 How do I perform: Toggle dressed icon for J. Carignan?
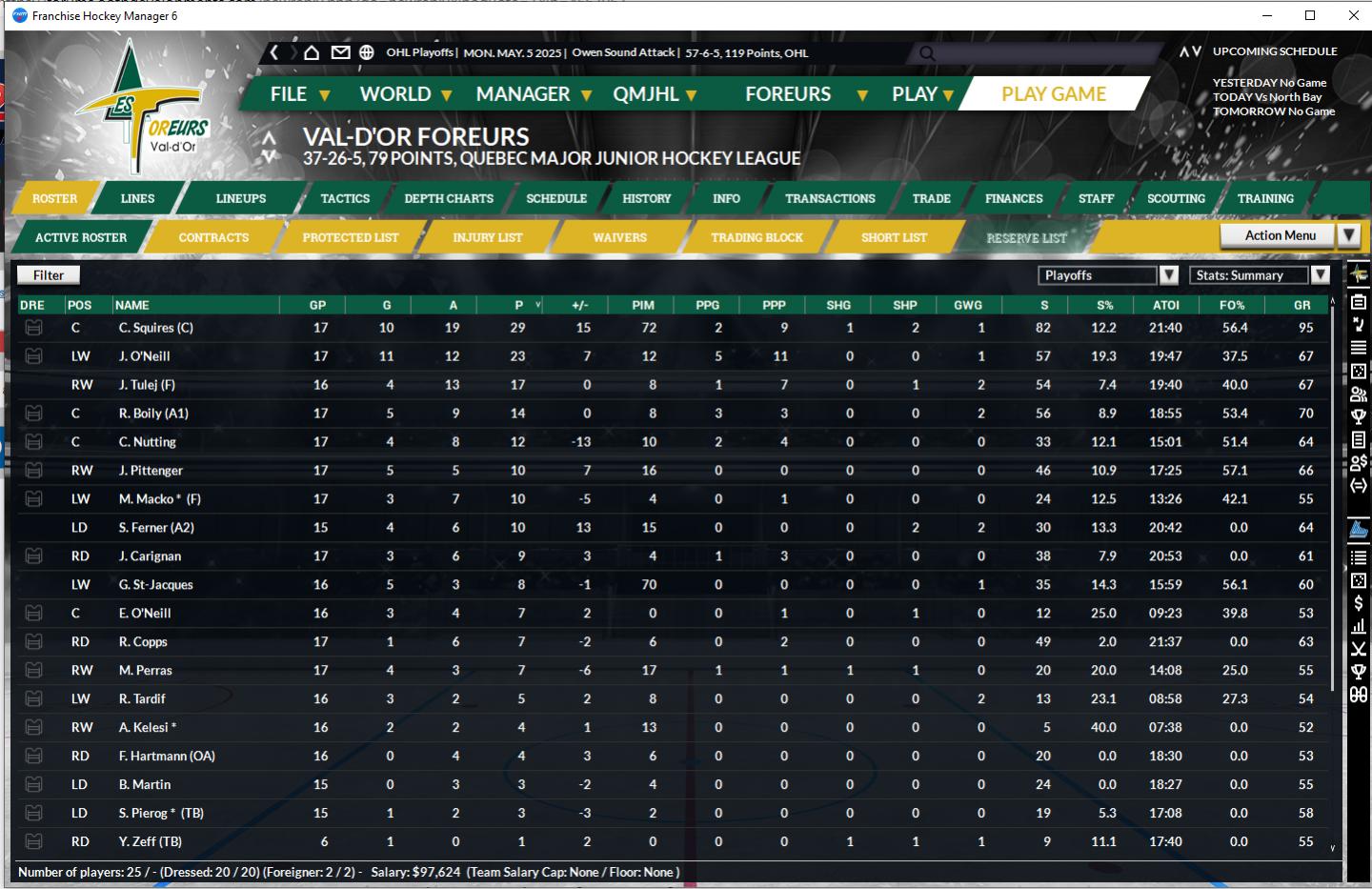point(33,556)
